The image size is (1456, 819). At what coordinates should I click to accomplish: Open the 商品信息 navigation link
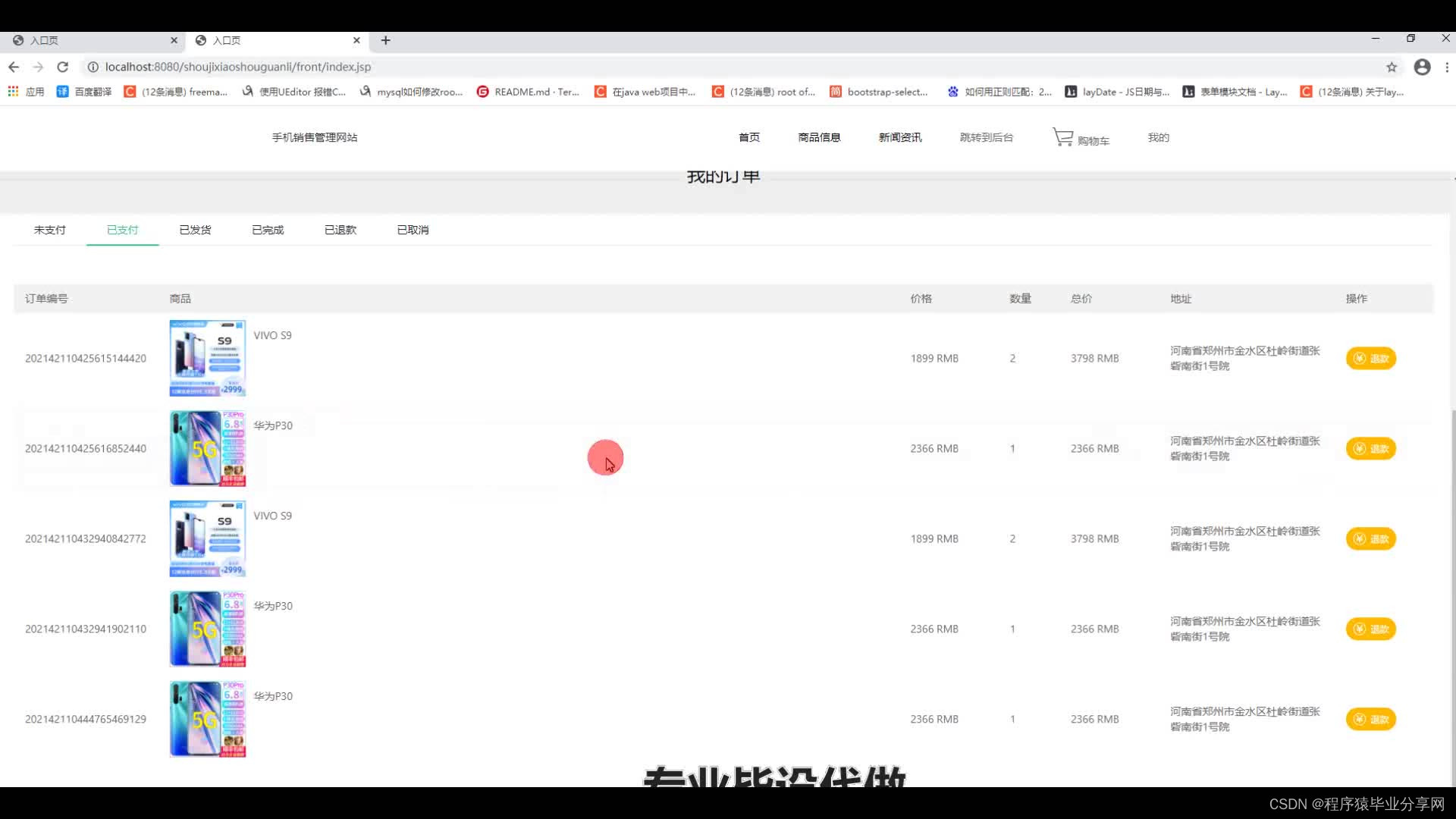819,137
